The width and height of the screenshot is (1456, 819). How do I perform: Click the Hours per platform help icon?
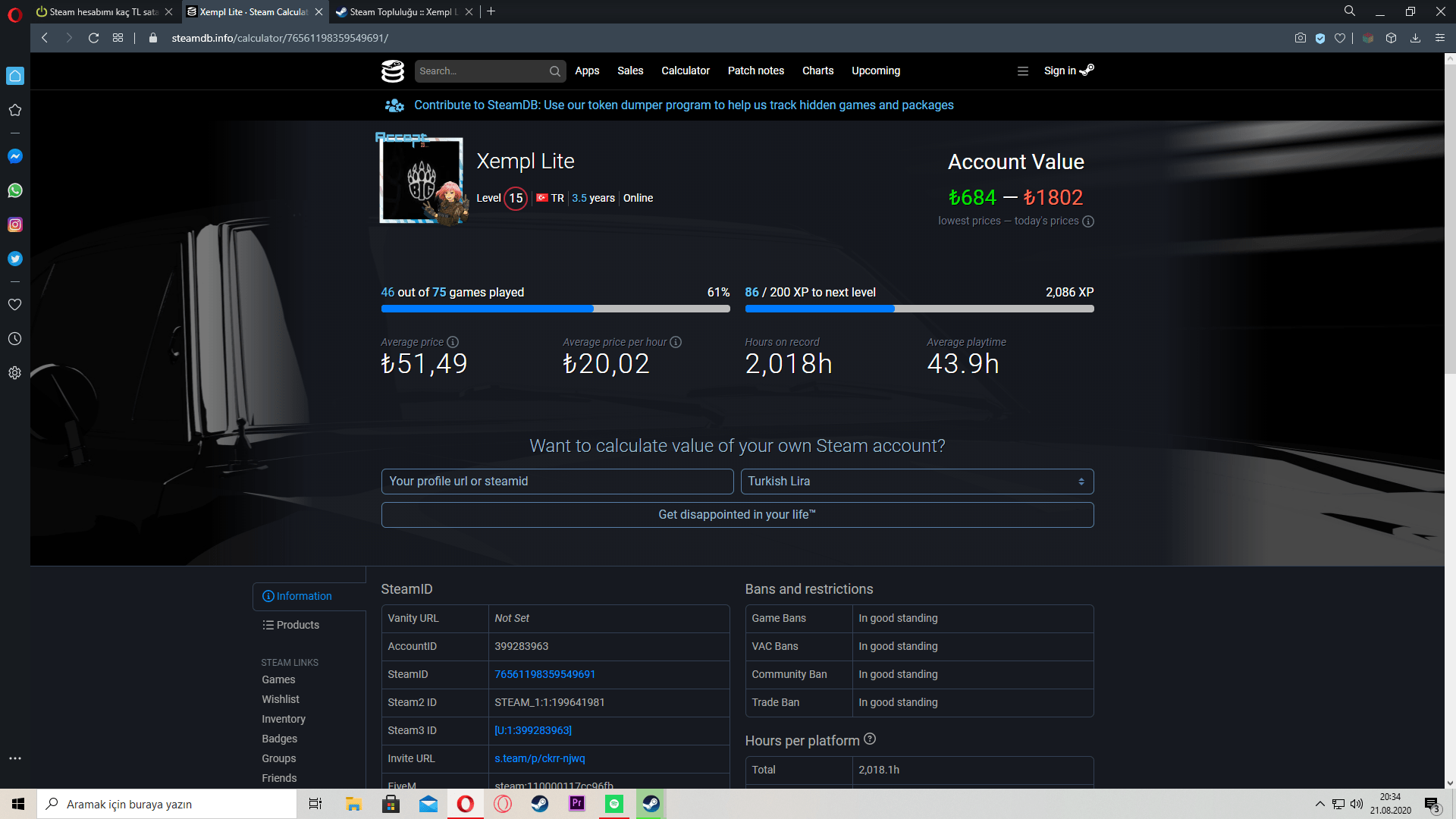pyautogui.click(x=870, y=739)
